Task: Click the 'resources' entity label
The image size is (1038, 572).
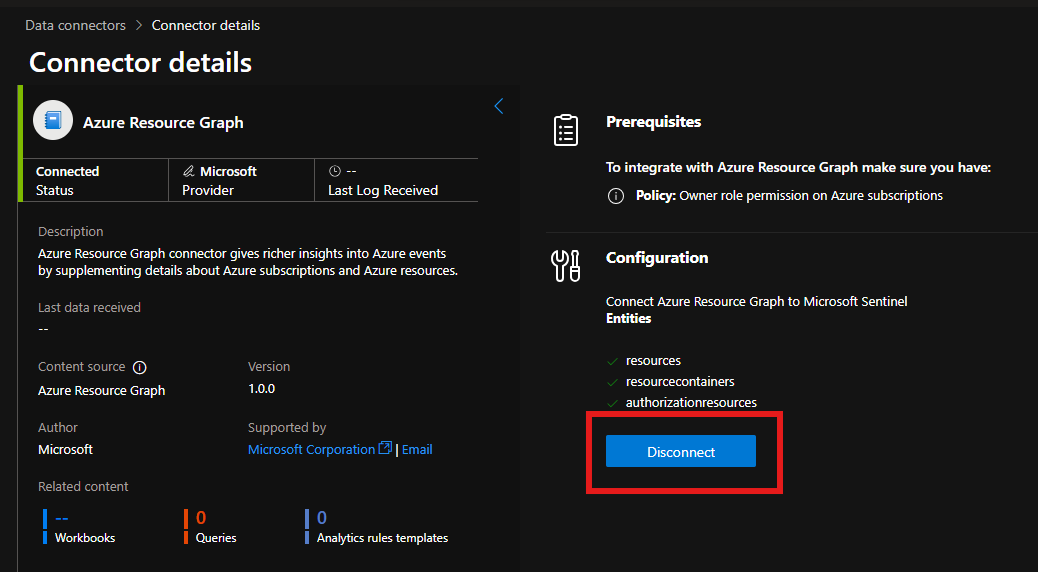Action: 653,361
